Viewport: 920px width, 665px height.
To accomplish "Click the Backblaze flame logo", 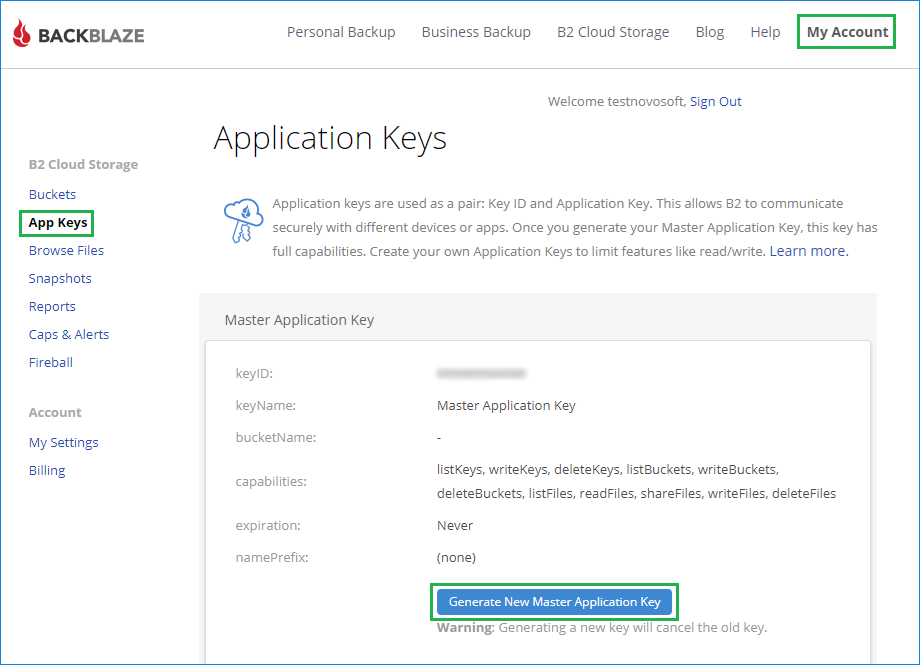I will click(x=23, y=33).
